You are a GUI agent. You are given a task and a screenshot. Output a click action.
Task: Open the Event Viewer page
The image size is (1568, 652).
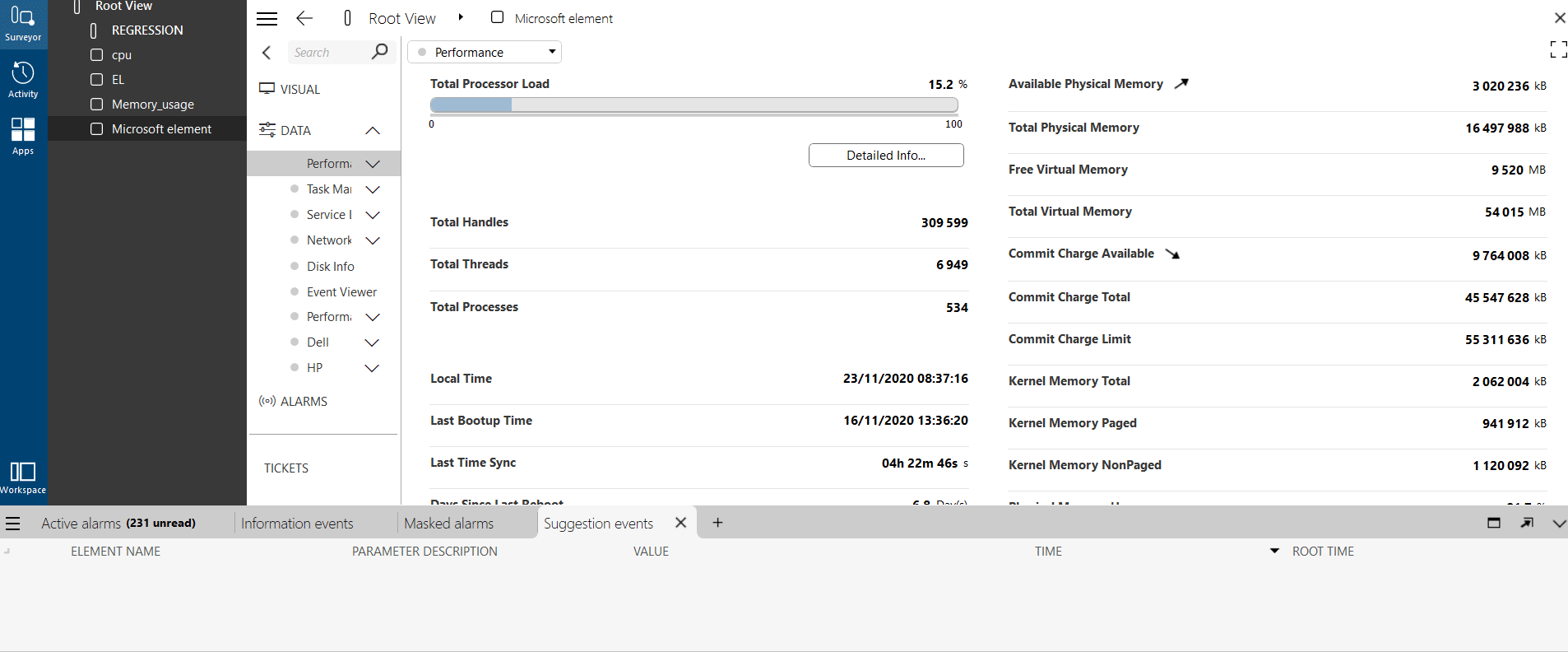tap(341, 292)
